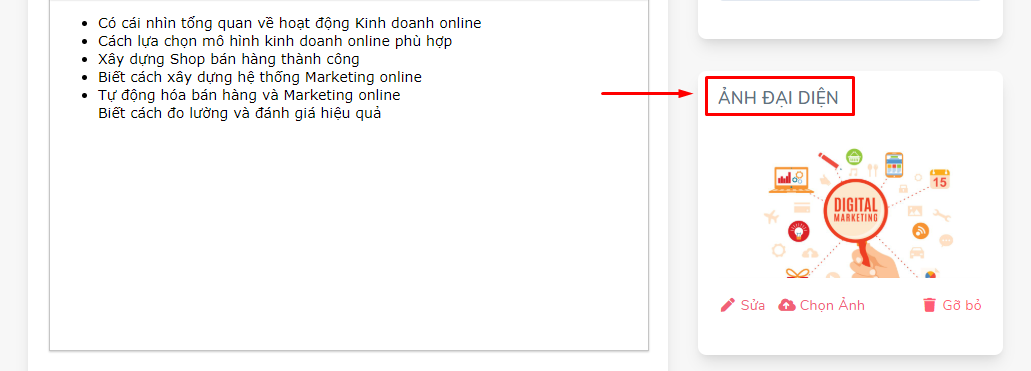The height and width of the screenshot is (371, 1031).
Task: Choose the Chọn Ảnh upload link
Action: [821, 305]
